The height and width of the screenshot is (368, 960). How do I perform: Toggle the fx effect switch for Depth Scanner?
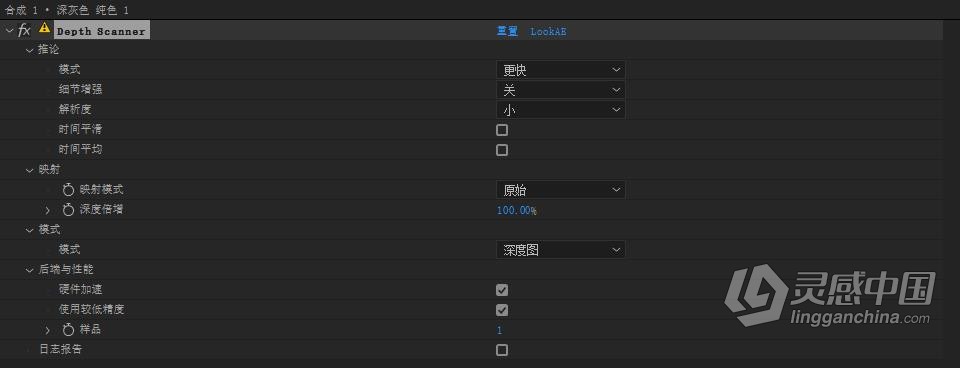coord(24,30)
